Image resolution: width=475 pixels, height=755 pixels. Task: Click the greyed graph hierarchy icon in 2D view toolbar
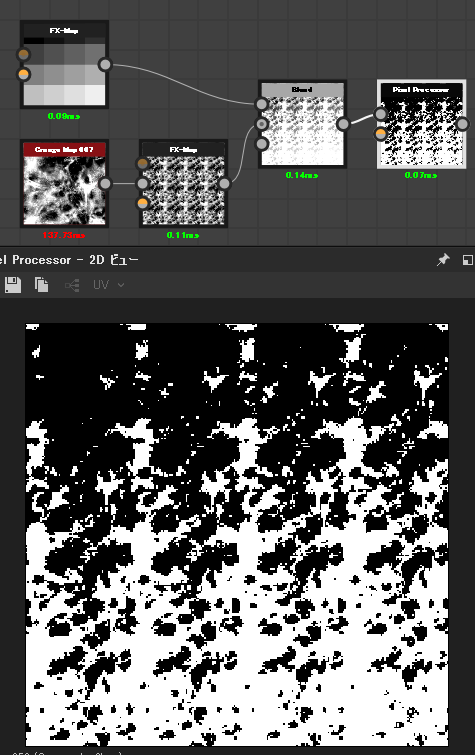click(72, 286)
